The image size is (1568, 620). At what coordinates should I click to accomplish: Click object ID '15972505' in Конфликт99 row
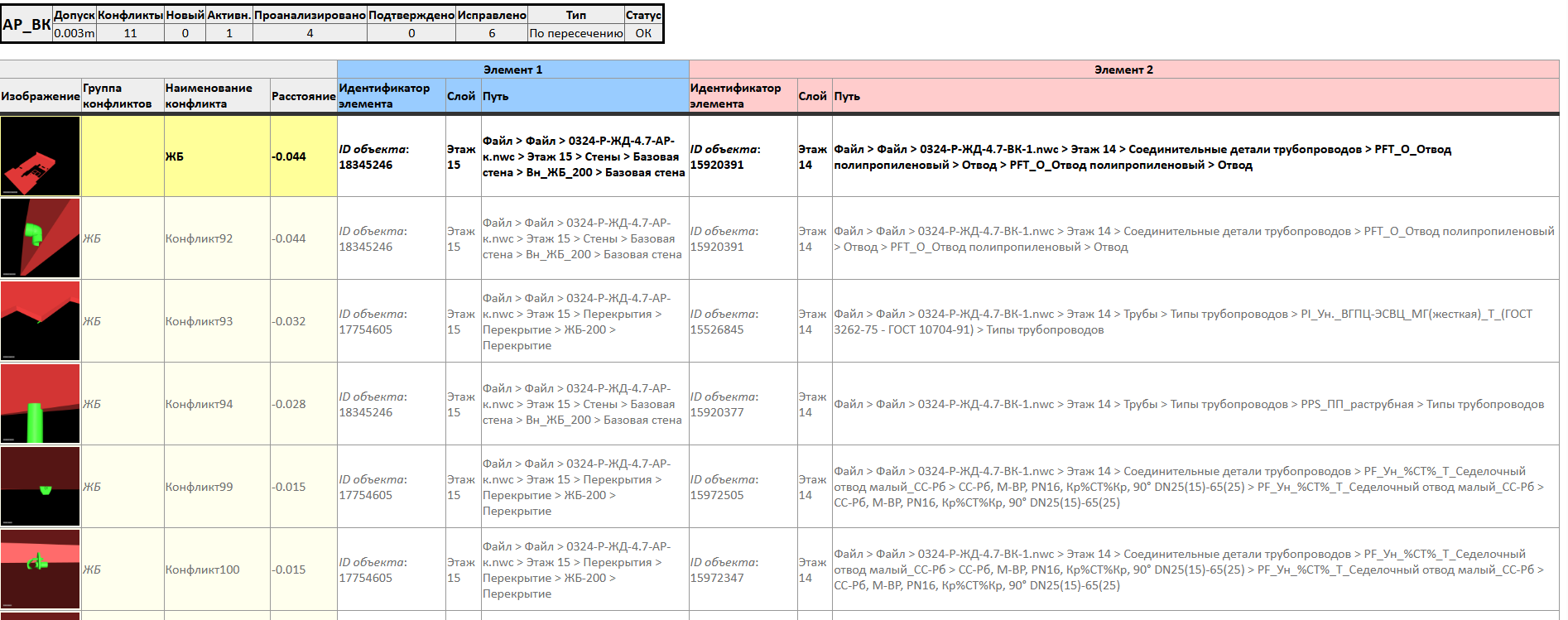(717, 495)
